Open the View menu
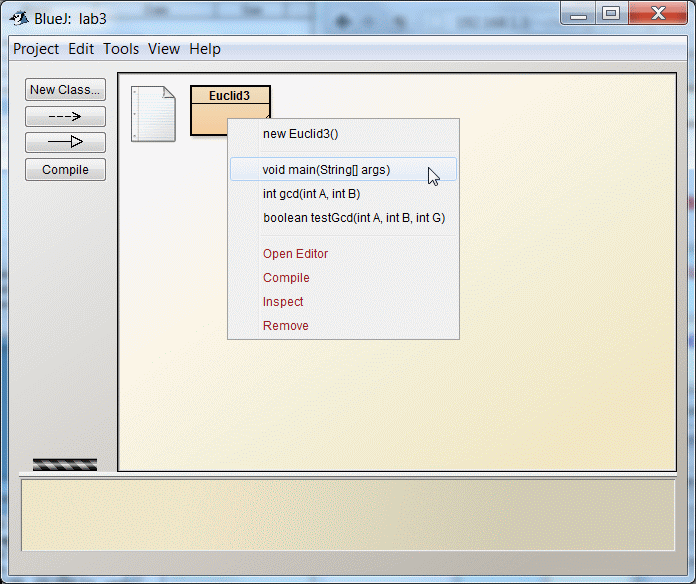Image resolution: width=696 pixels, height=584 pixels. coord(164,48)
